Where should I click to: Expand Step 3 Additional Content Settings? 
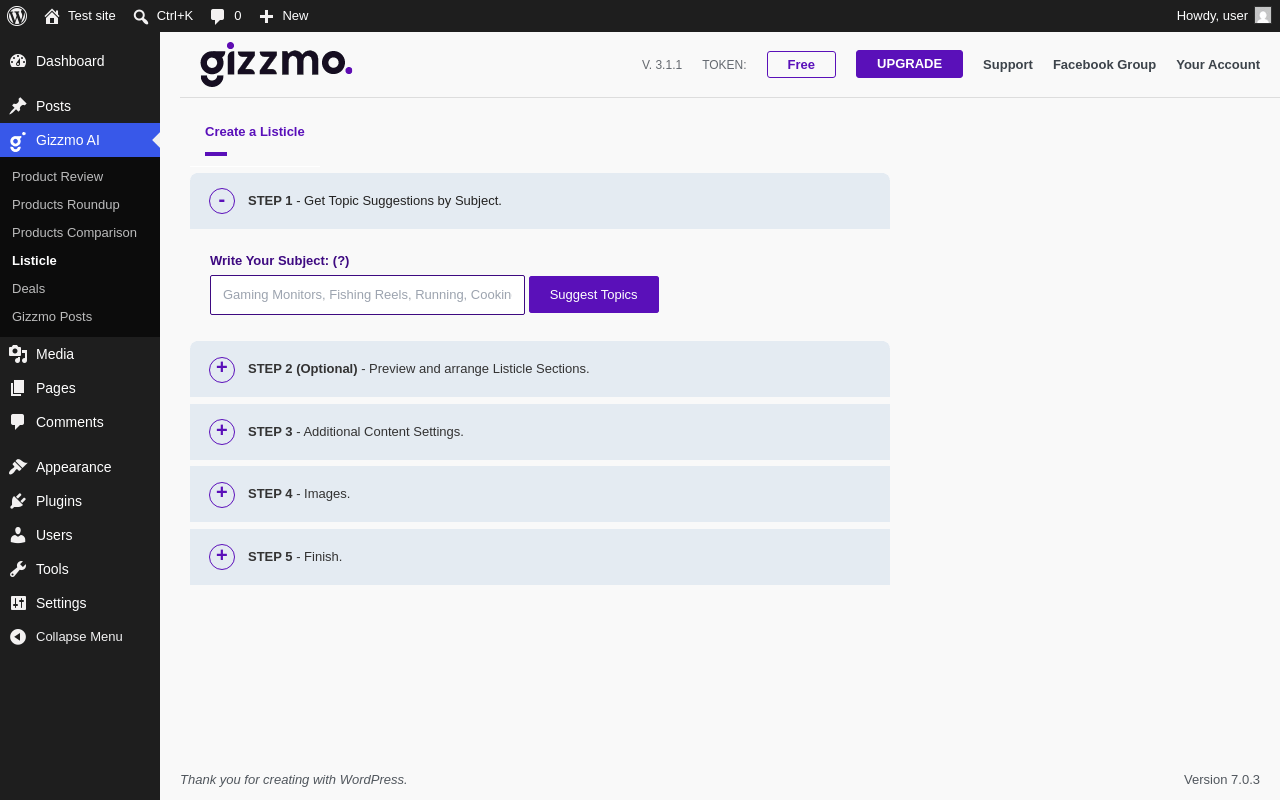[222, 432]
